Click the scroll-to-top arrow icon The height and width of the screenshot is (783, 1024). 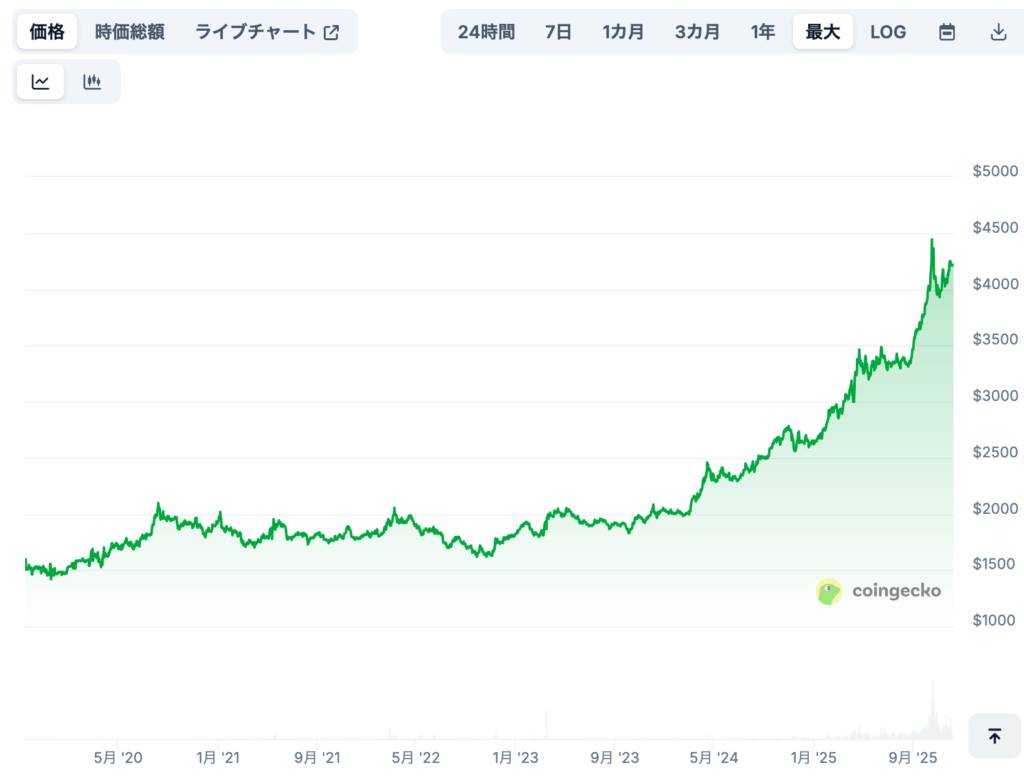click(995, 736)
